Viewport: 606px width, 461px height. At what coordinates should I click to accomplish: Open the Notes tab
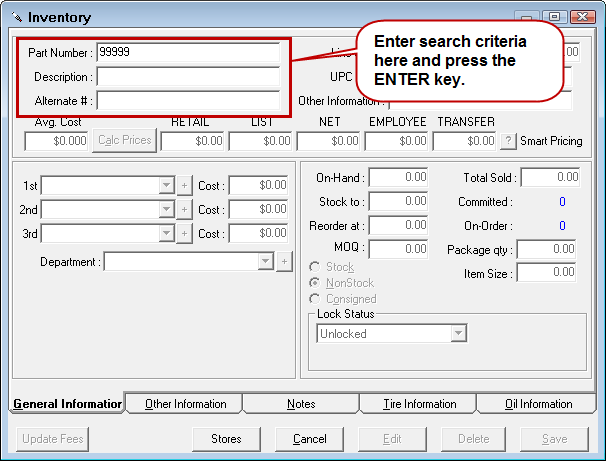(300, 404)
